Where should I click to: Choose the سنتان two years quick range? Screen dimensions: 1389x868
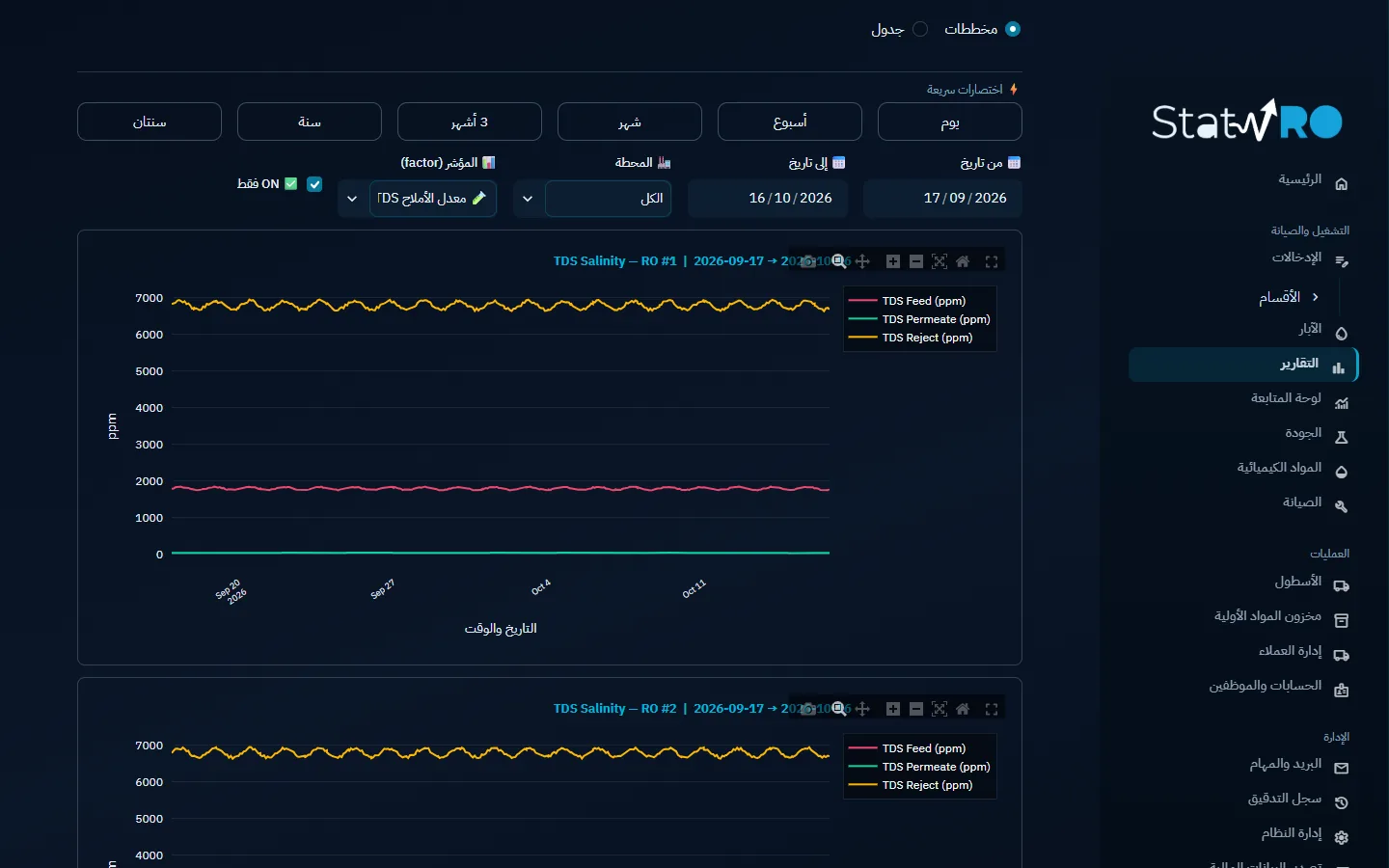point(150,122)
